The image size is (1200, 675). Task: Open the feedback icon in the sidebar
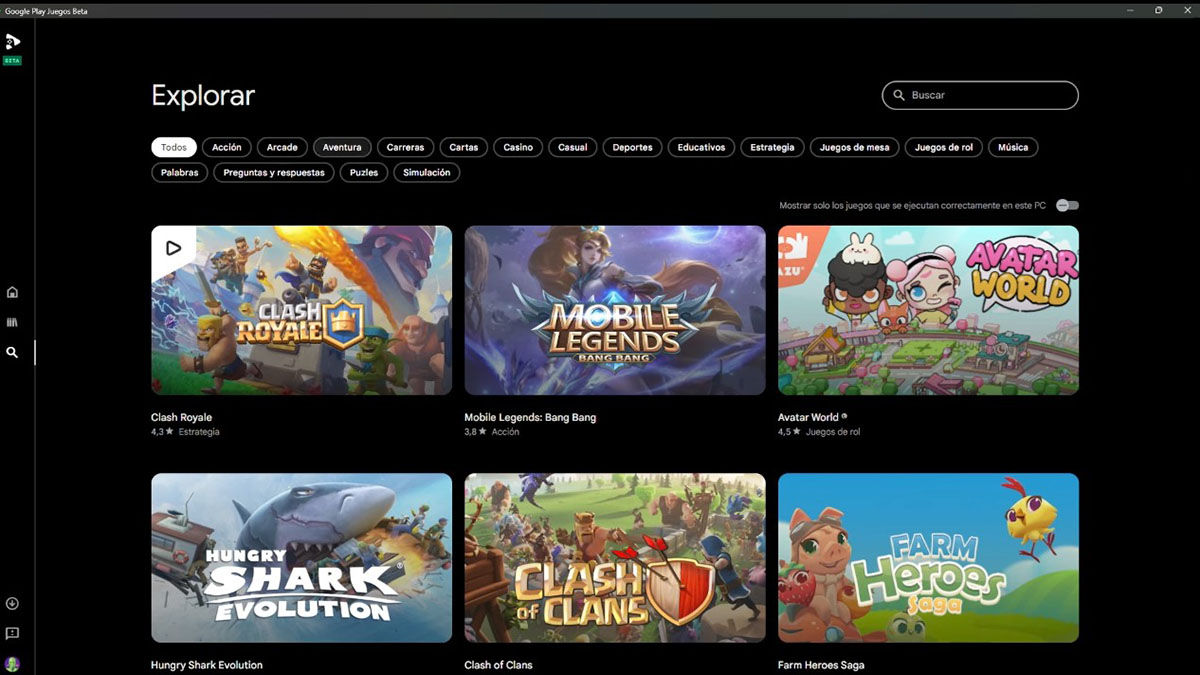pyautogui.click(x=12, y=633)
